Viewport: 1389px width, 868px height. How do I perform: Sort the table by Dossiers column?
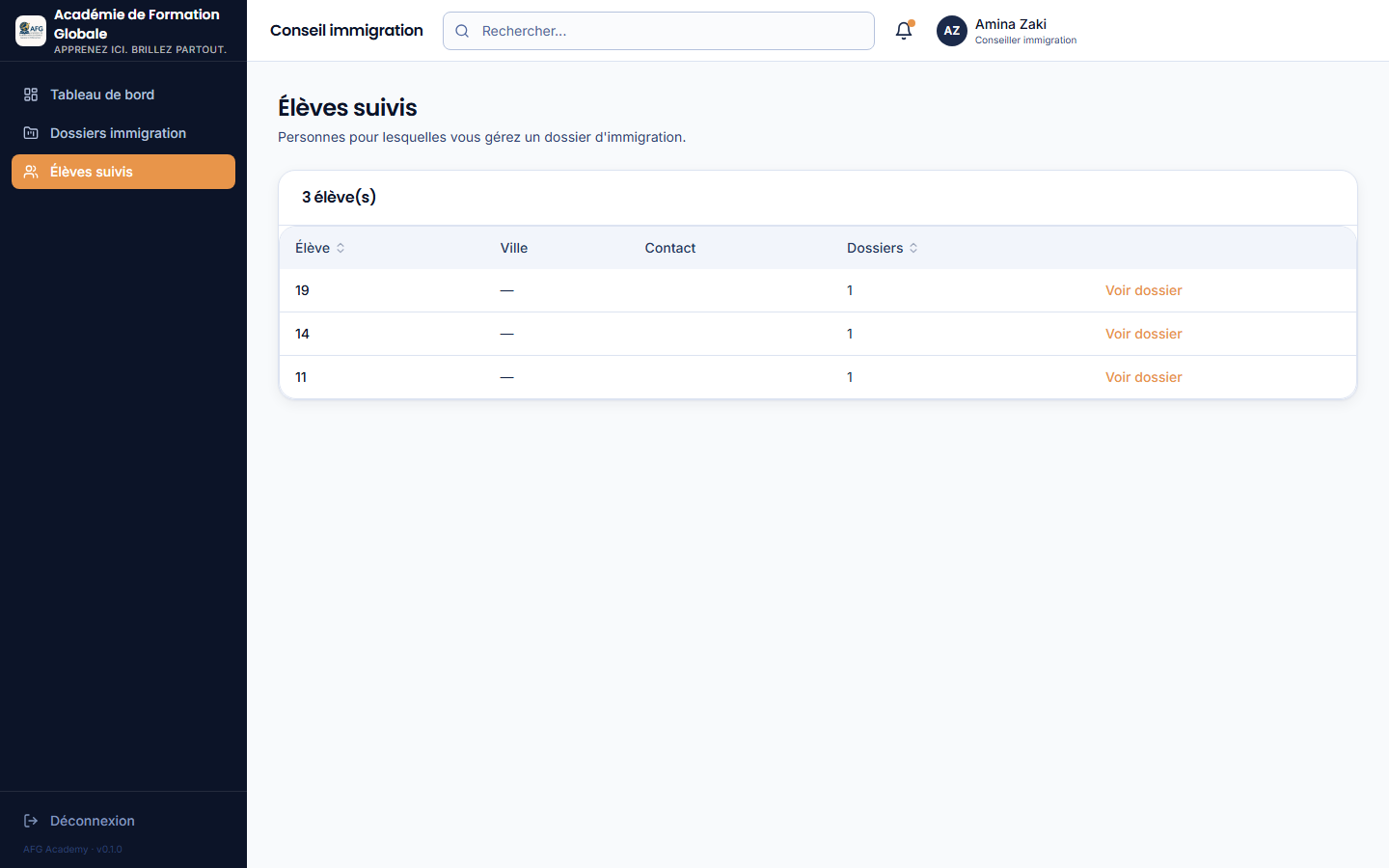[x=883, y=248]
